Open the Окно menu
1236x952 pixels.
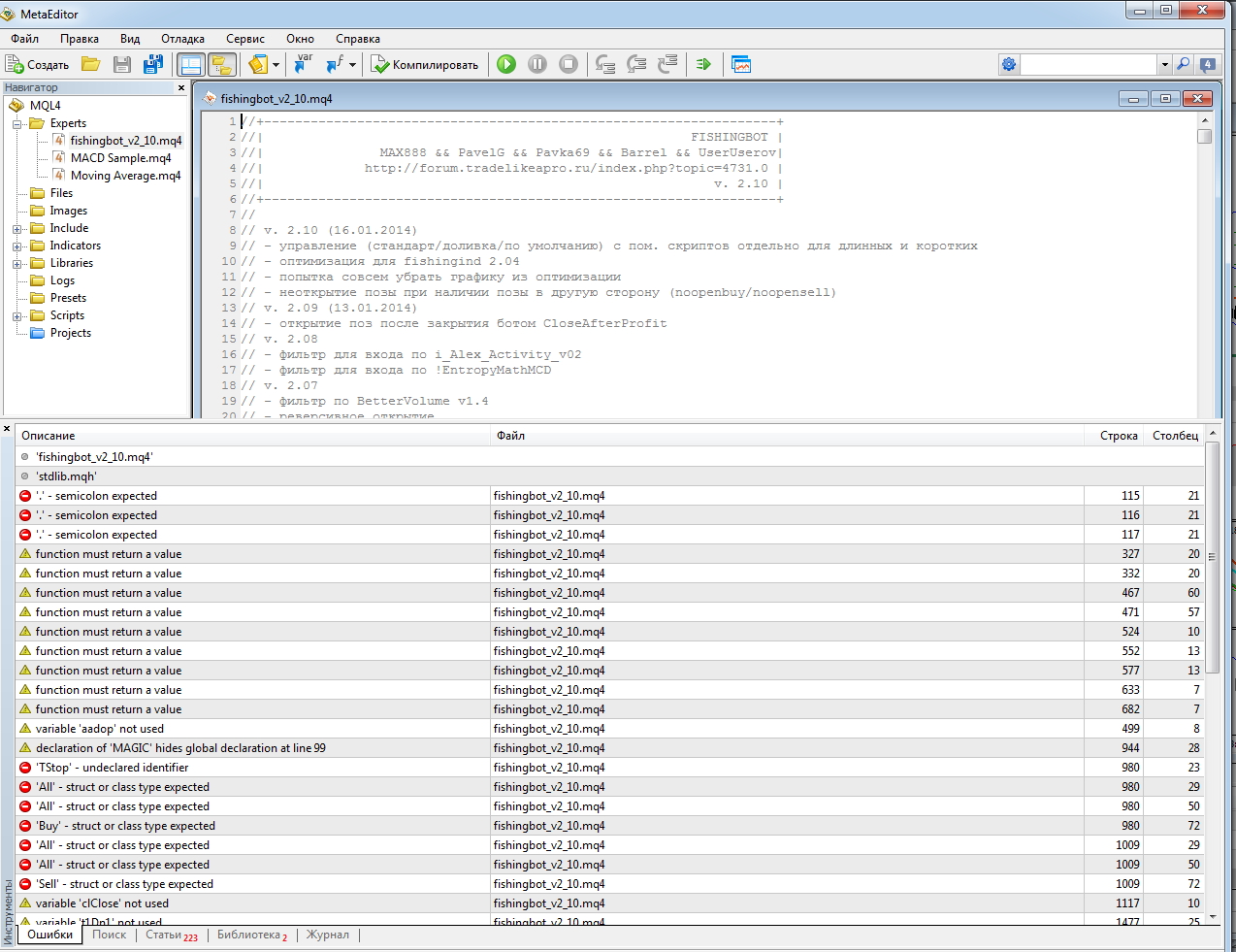pos(301,39)
